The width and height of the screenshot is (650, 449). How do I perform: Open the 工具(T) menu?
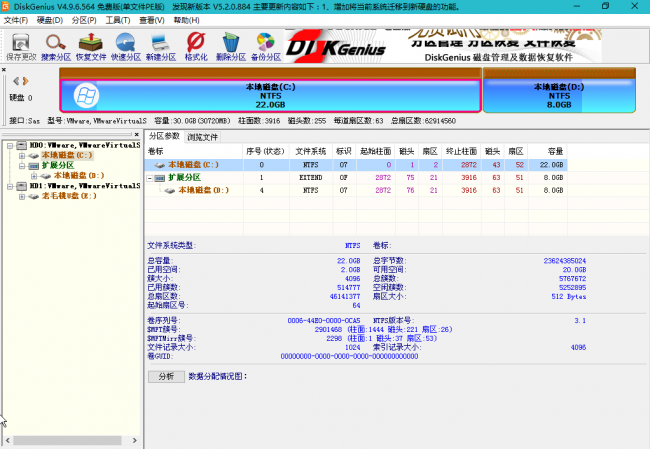pyautogui.click(x=118, y=20)
